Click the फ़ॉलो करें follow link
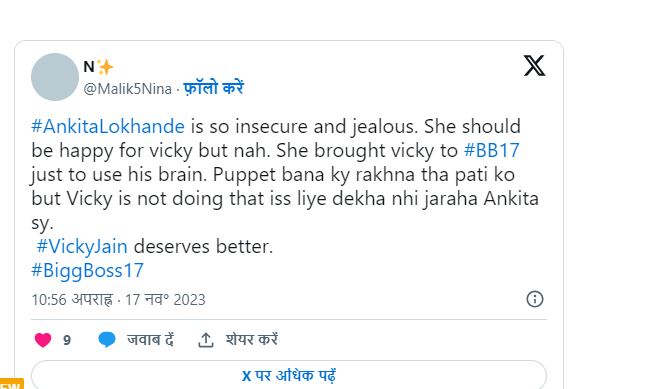Viewport: 651px width, 389px height. click(x=213, y=88)
